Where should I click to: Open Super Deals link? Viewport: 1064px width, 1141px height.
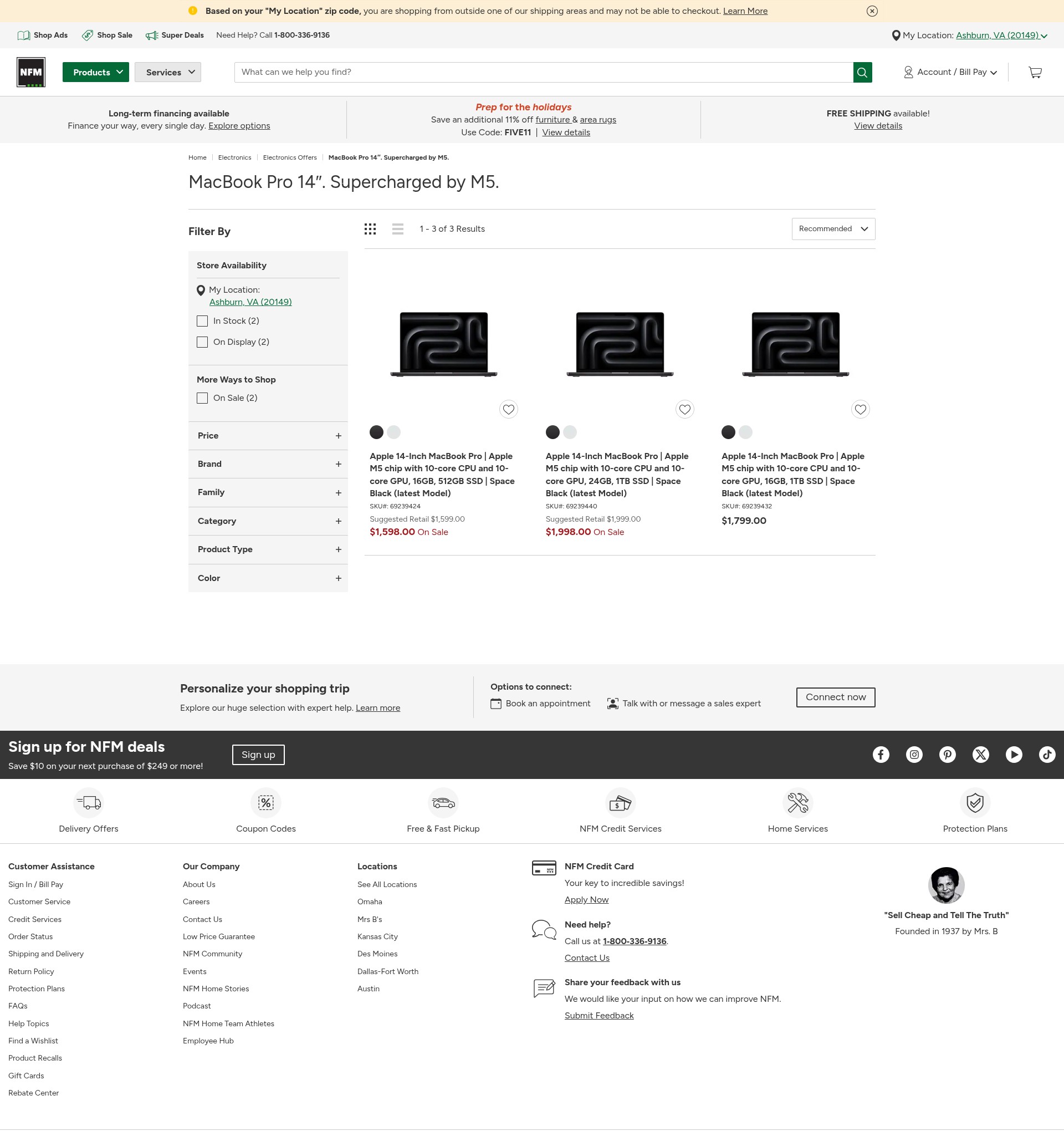click(175, 35)
